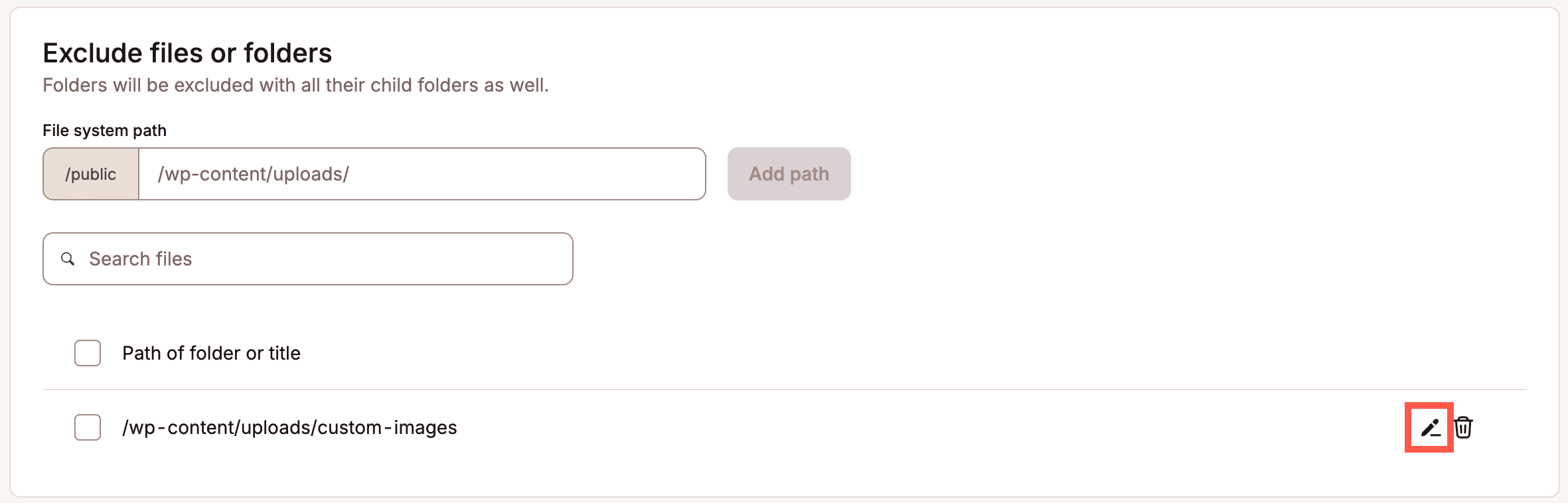The width and height of the screenshot is (1568, 503).
Task: Select the text /wp-content/uploads/ in the path field
Action: [252, 174]
